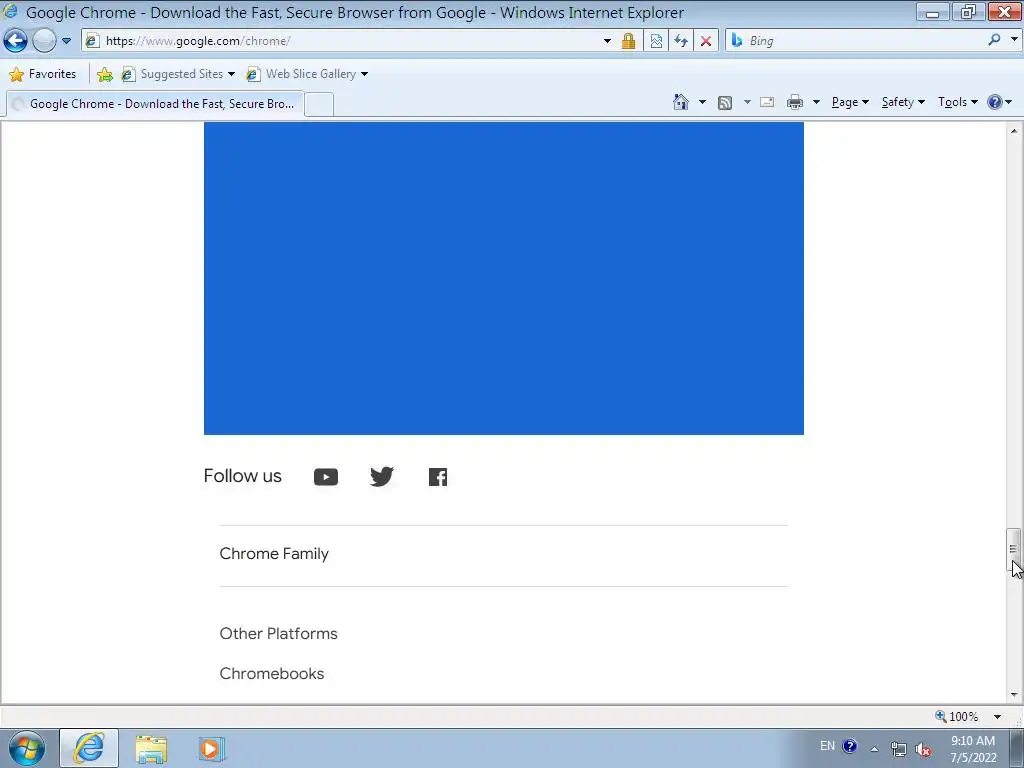Click the security lock icon
Viewport: 1024px width, 768px height.
coord(628,40)
